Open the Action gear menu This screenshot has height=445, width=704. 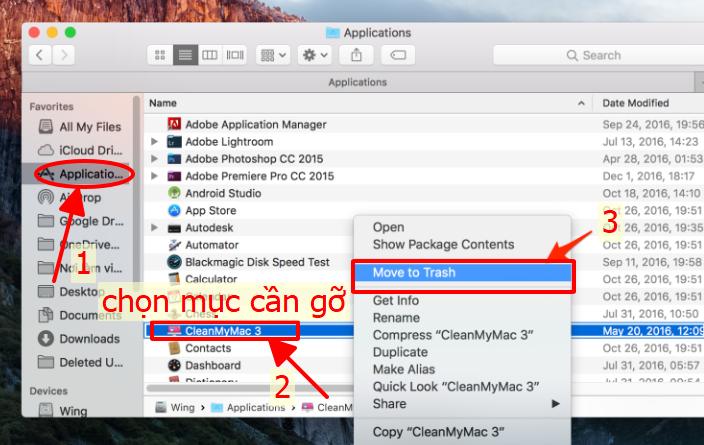[315, 55]
